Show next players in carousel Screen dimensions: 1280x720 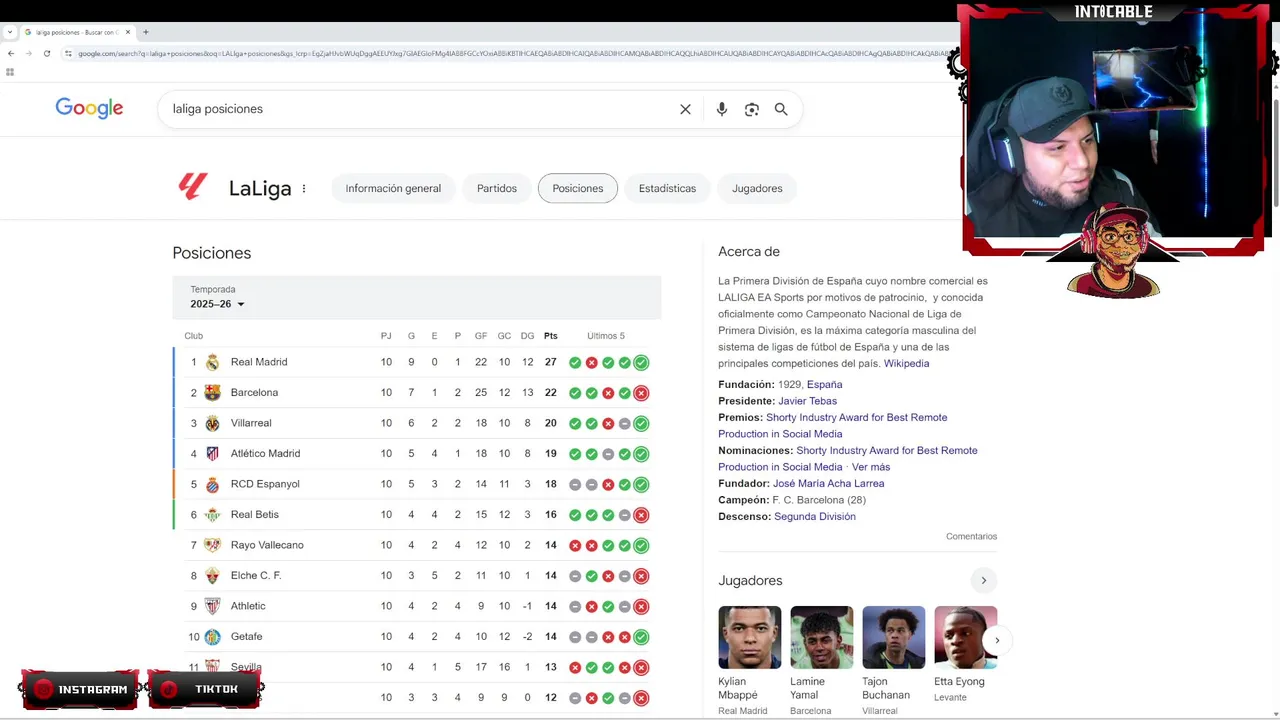pos(997,640)
